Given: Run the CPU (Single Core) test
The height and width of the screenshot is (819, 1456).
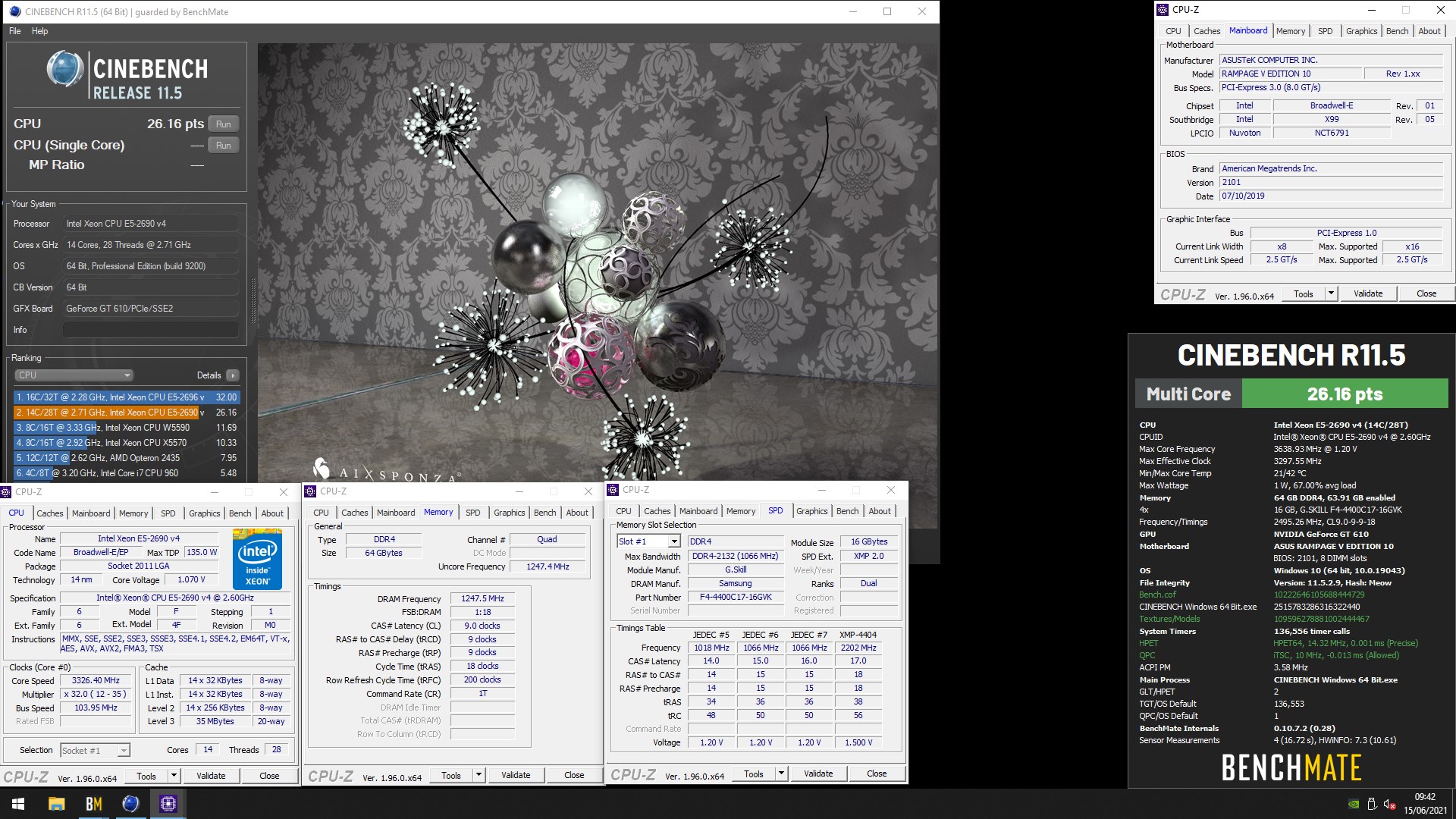Looking at the screenshot, I should click(x=223, y=146).
